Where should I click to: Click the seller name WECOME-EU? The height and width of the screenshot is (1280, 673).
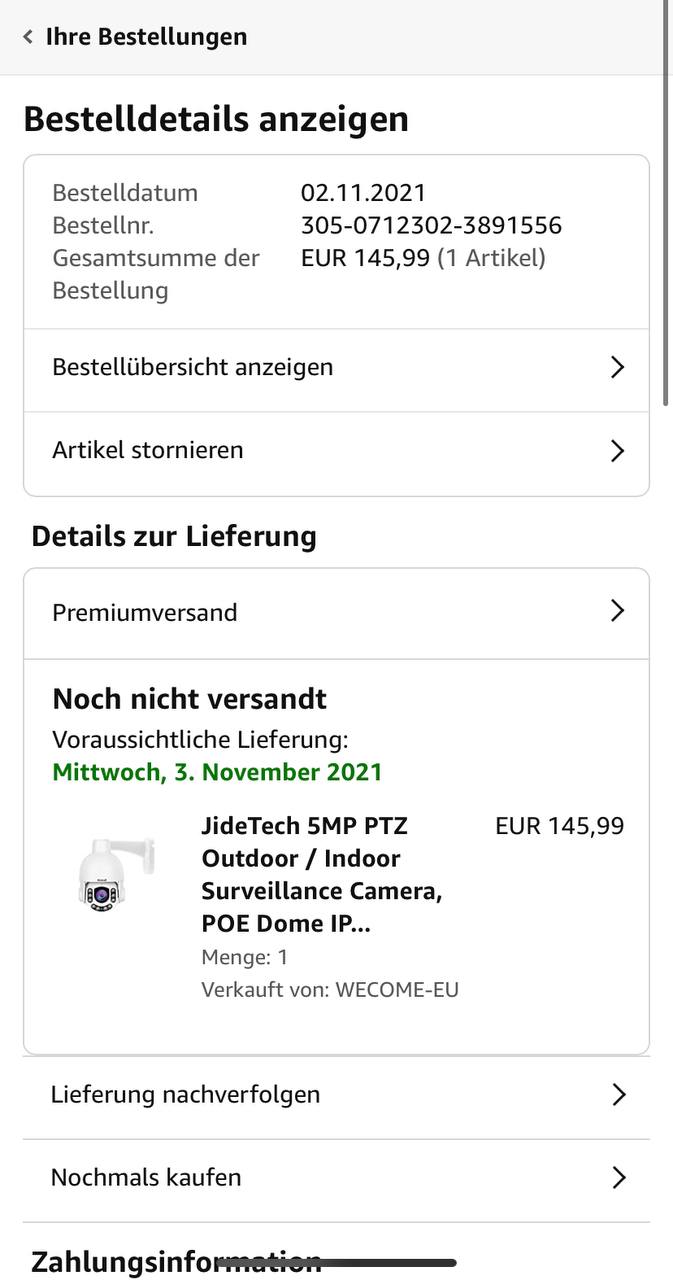(397, 990)
